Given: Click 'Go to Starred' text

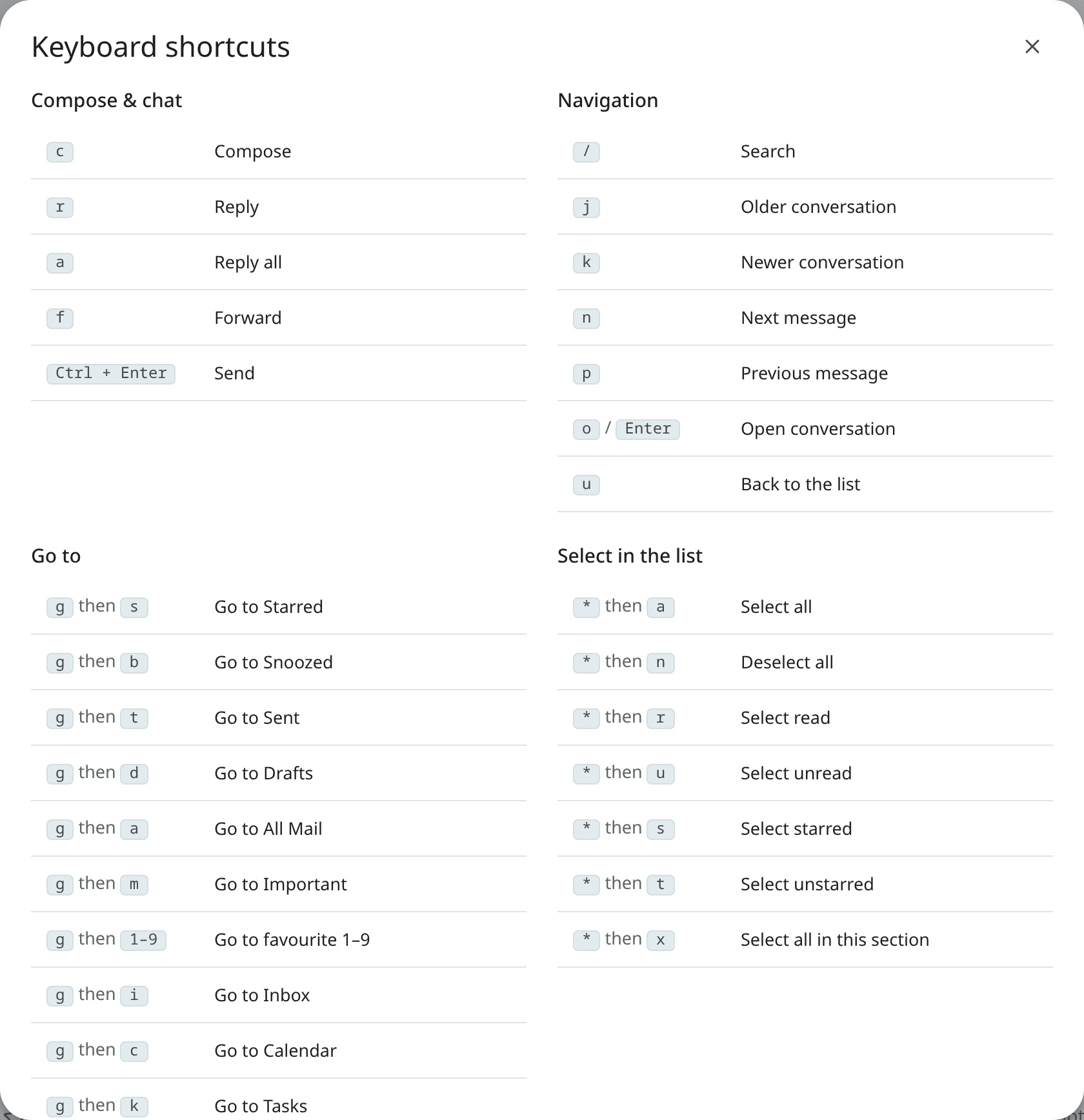Looking at the screenshot, I should (268, 607).
